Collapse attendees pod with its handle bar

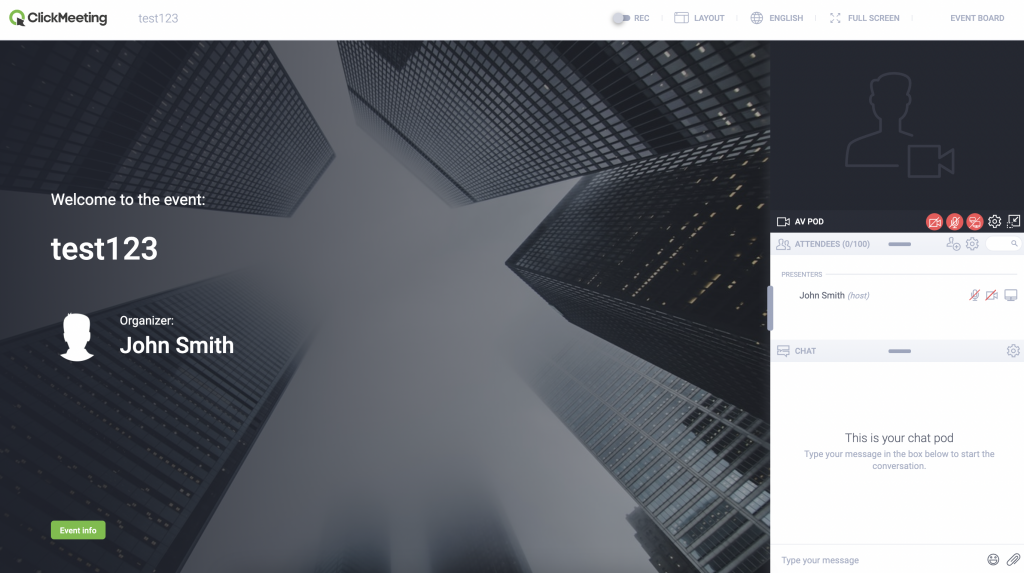(899, 244)
